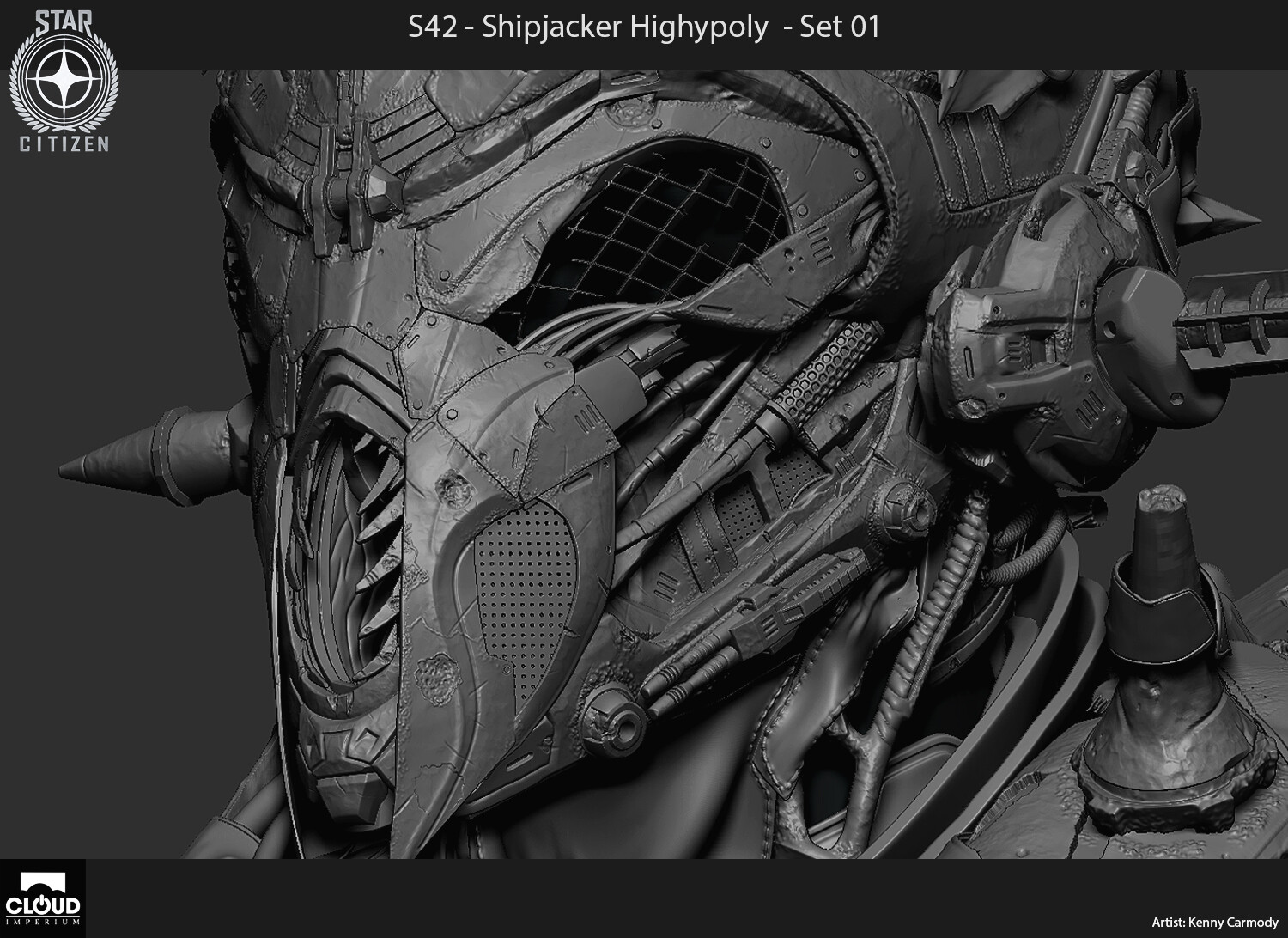Click the Shipjacker helmet render image

click(x=644, y=465)
